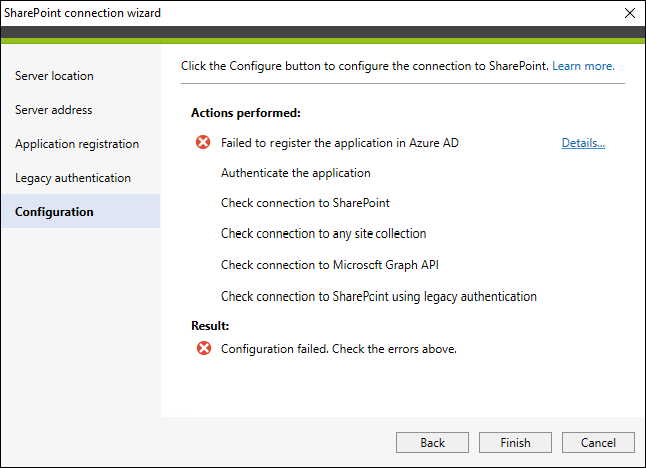Follow the Learn more link
The width and height of the screenshot is (646, 468).
[583, 66]
